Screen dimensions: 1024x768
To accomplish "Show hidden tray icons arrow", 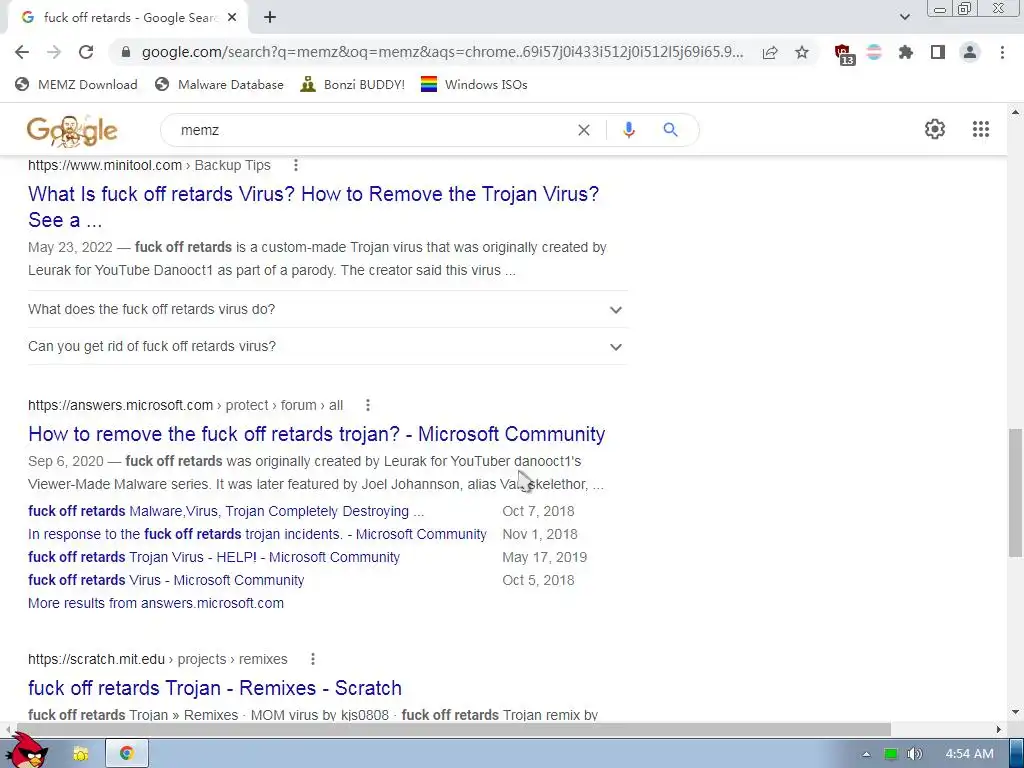I will click(866, 754).
